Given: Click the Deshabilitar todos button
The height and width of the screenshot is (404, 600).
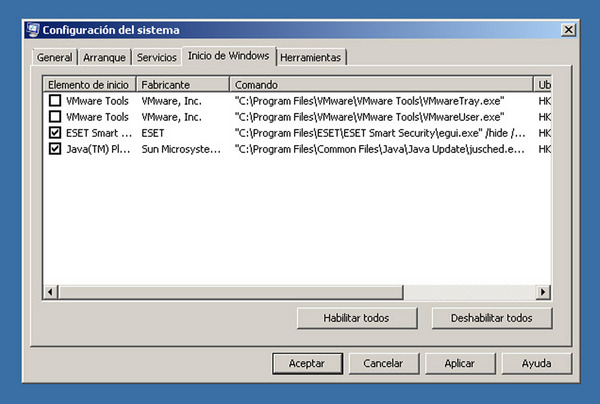Looking at the screenshot, I should pos(492,318).
